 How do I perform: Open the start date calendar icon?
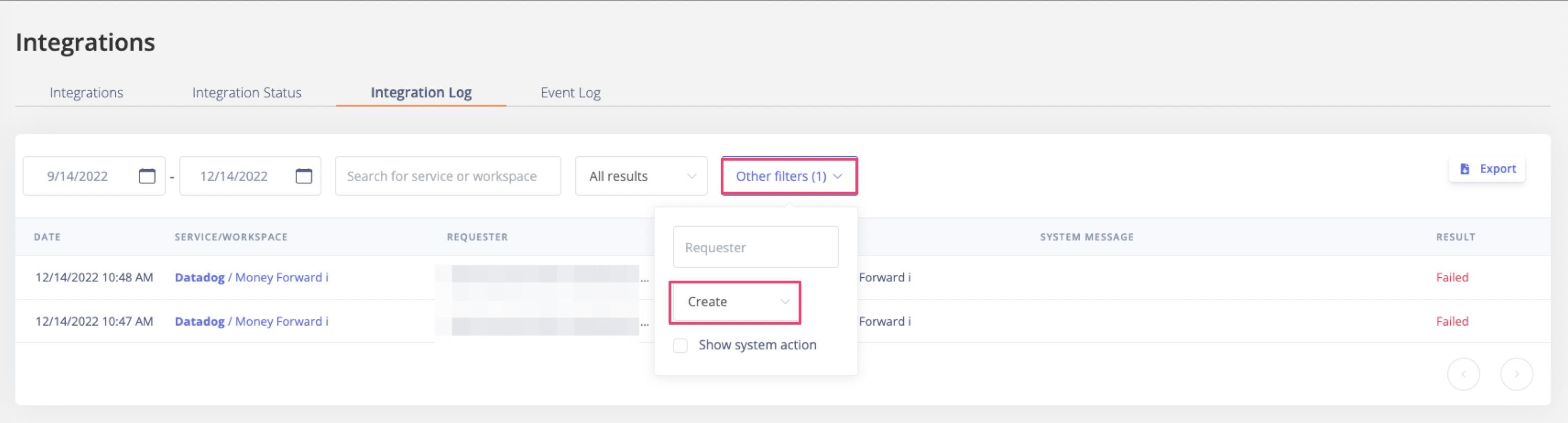[x=147, y=176]
